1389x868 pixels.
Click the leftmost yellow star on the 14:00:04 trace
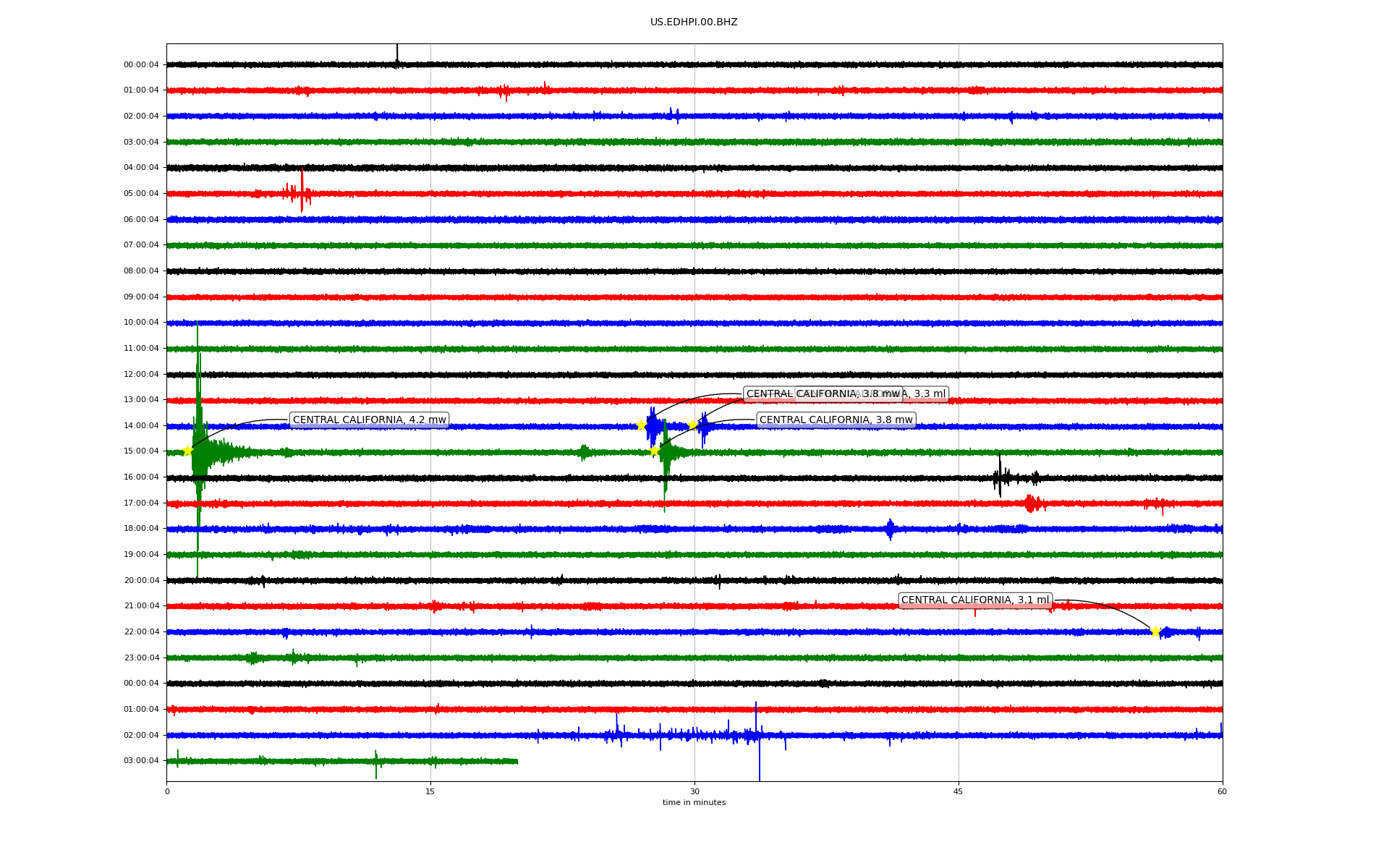641,425
